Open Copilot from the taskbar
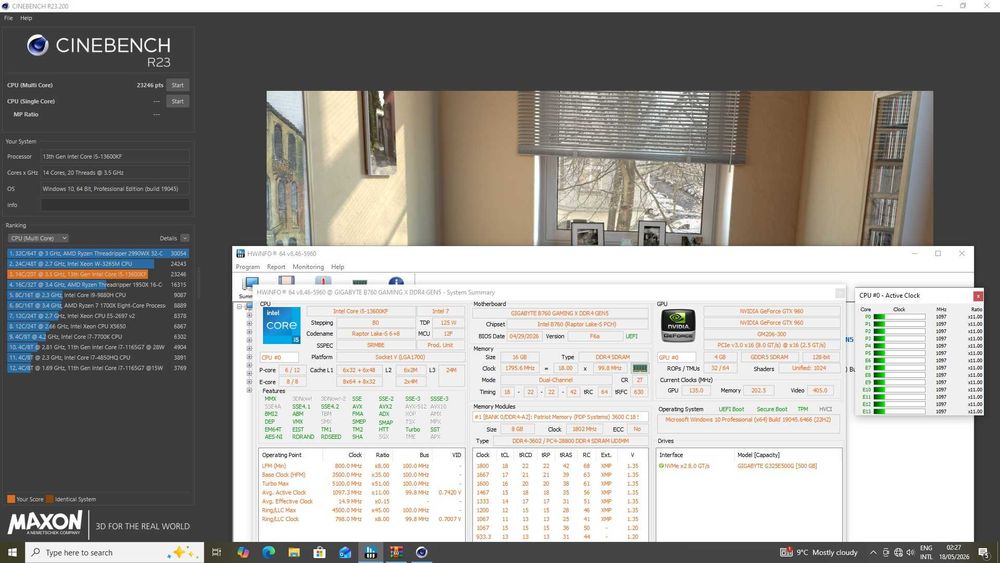1000x563 pixels. point(243,552)
